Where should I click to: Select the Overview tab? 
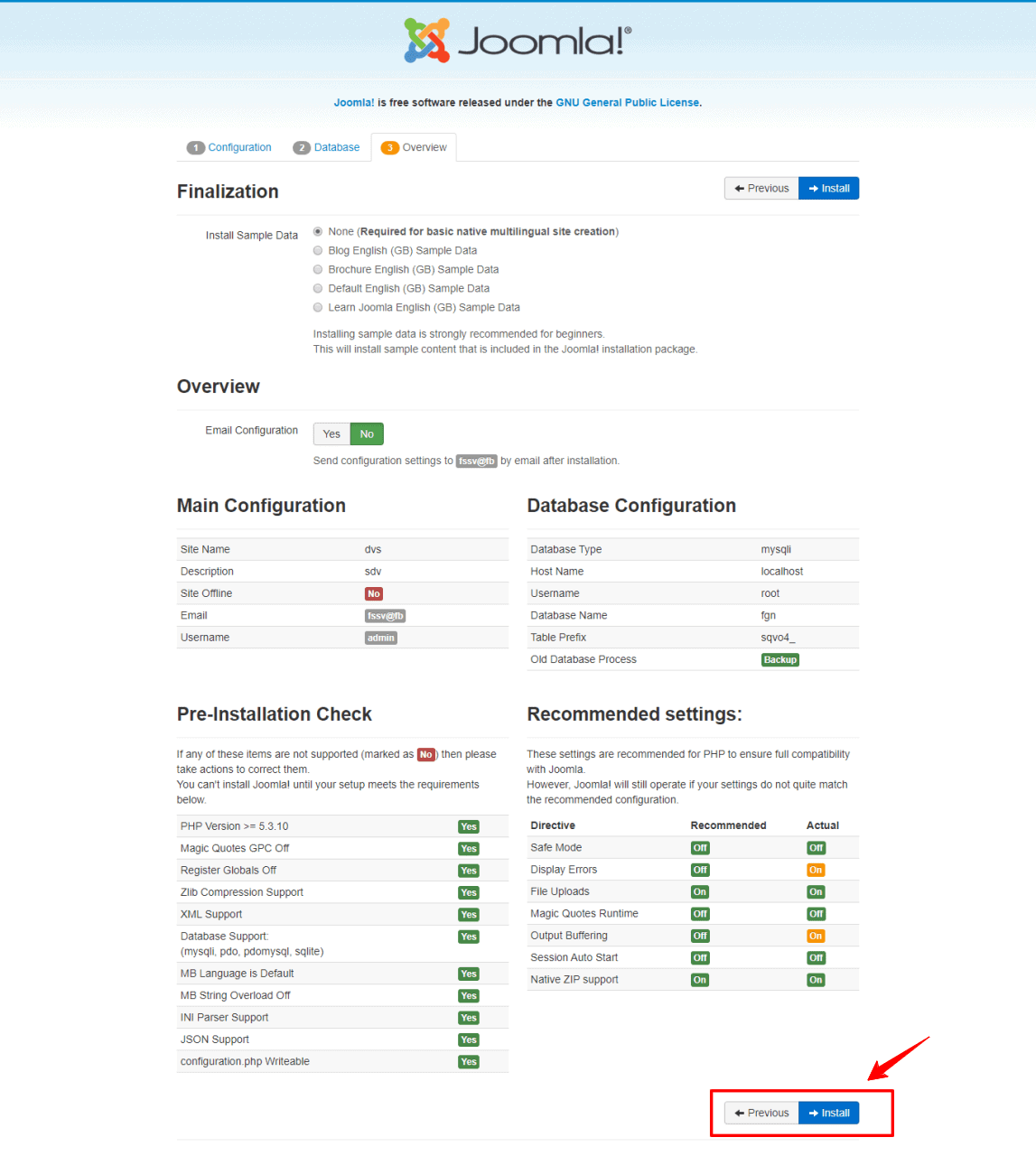(x=414, y=147)
